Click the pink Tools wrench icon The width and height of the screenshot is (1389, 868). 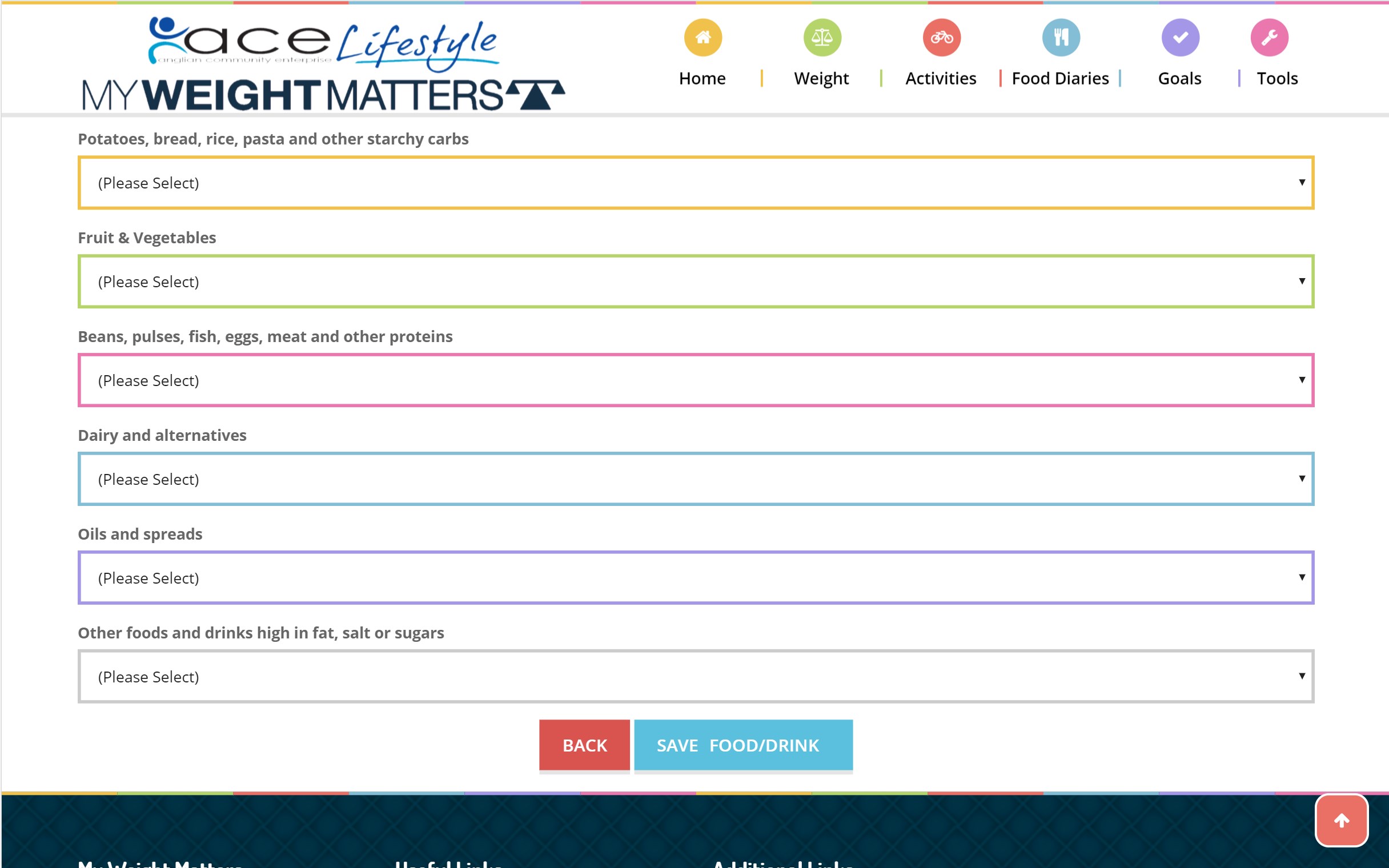(1269, 38)
